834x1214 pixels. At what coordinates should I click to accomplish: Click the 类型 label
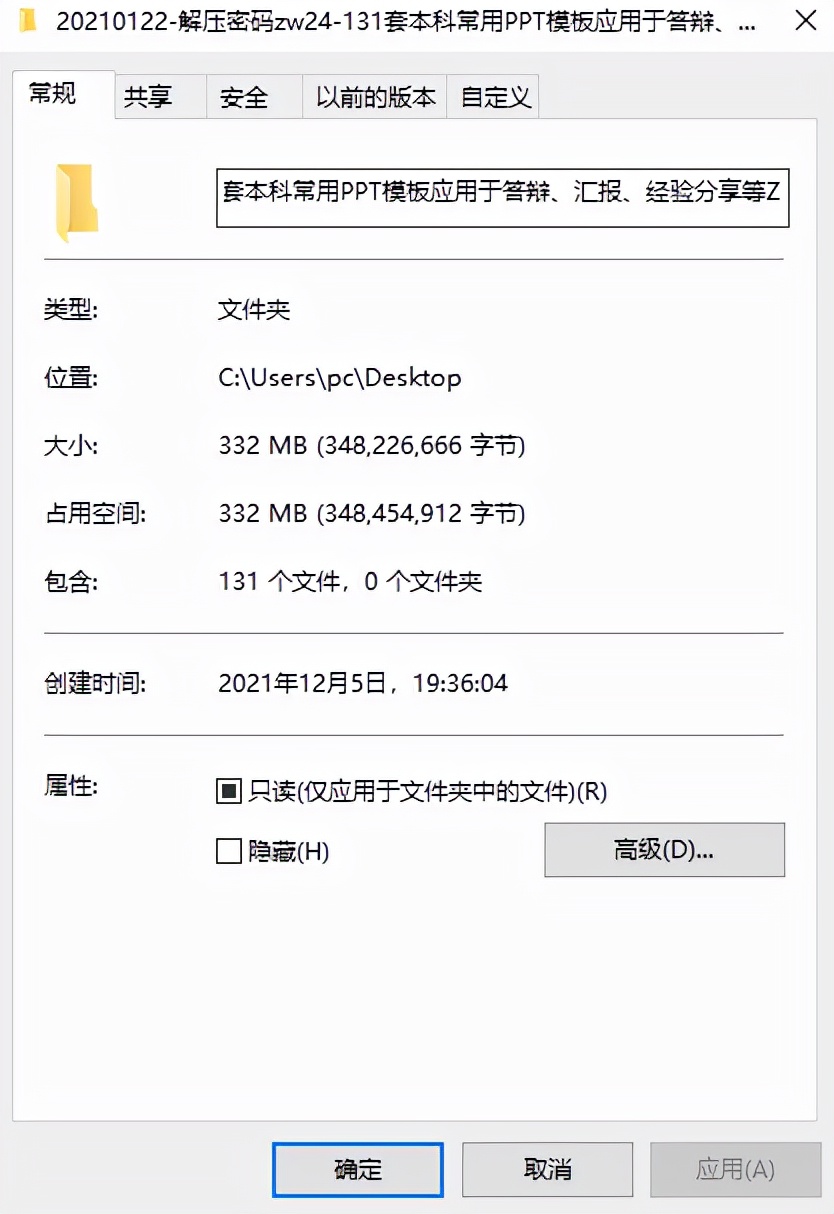[70, 310]
